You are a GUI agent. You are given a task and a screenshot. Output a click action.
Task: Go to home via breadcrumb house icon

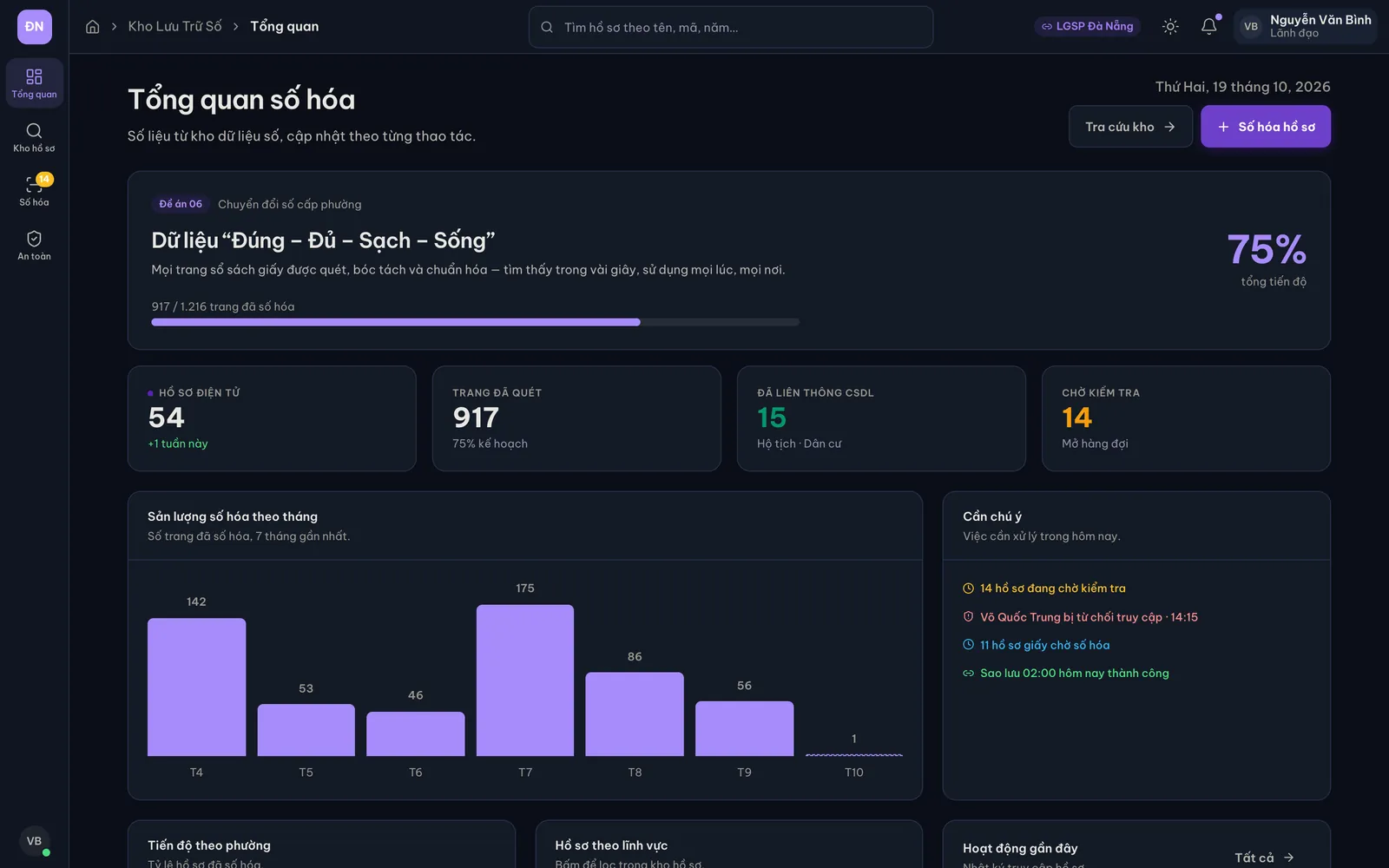(x=93, y=27)
